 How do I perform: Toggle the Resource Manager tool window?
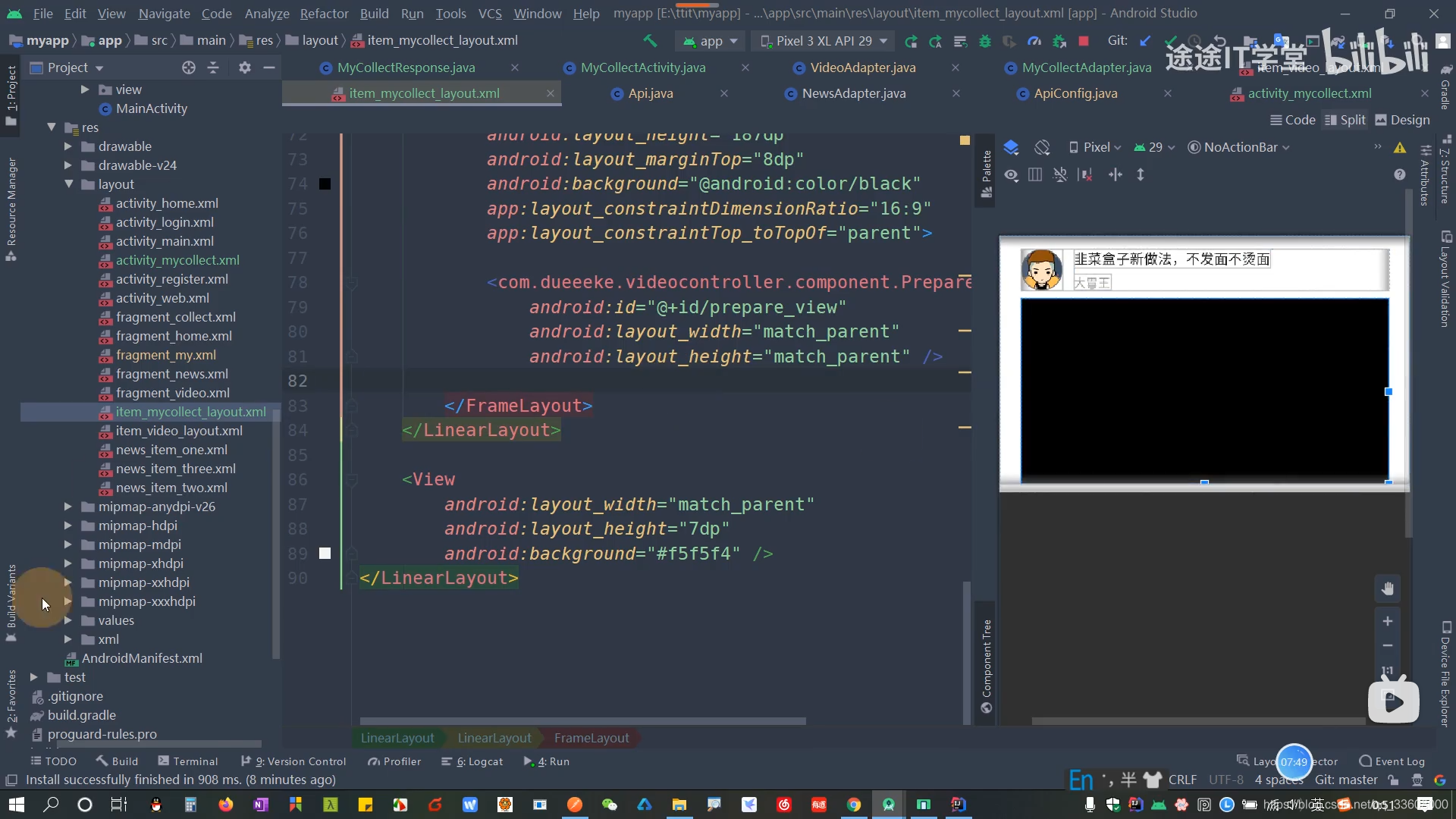point(11,209)
